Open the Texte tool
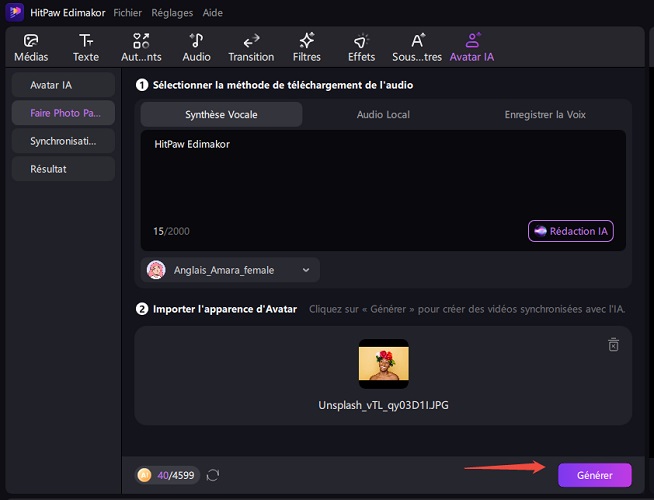 86,48
